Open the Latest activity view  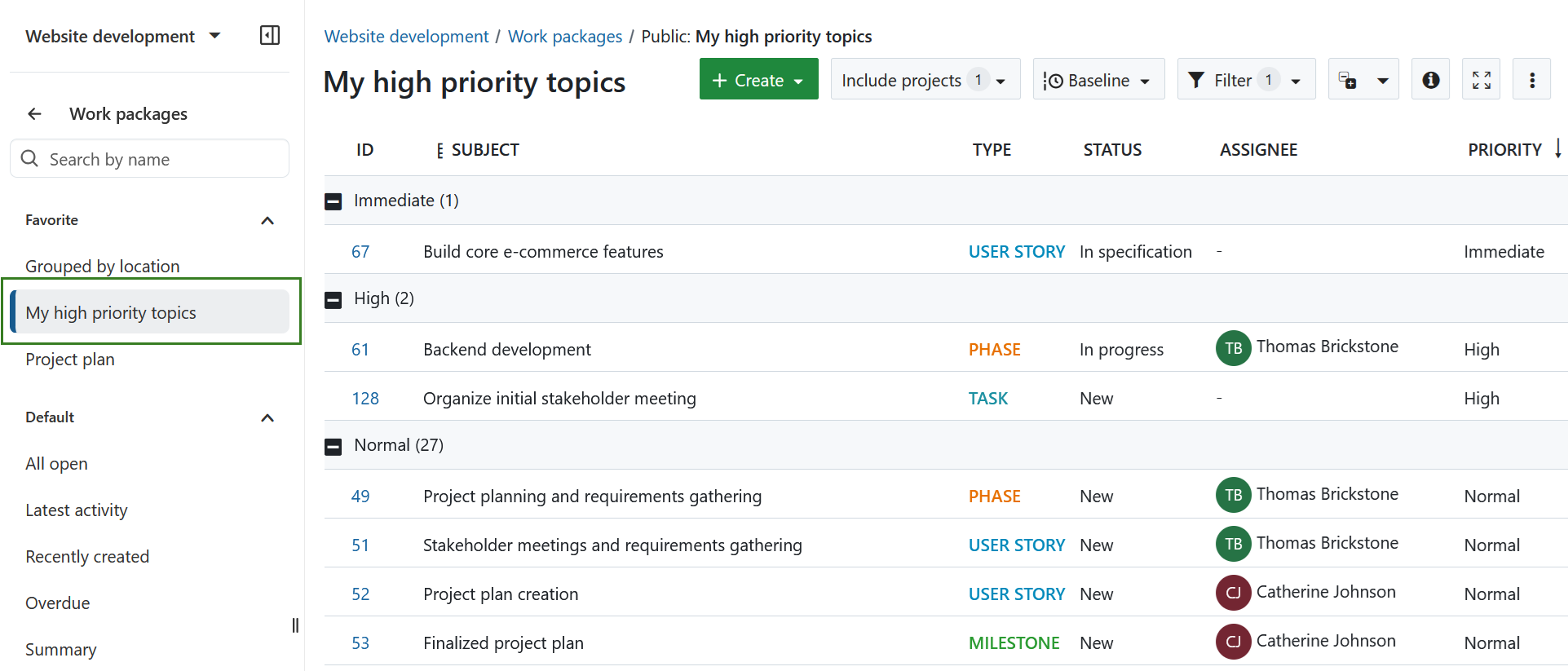tap(77, 510)
